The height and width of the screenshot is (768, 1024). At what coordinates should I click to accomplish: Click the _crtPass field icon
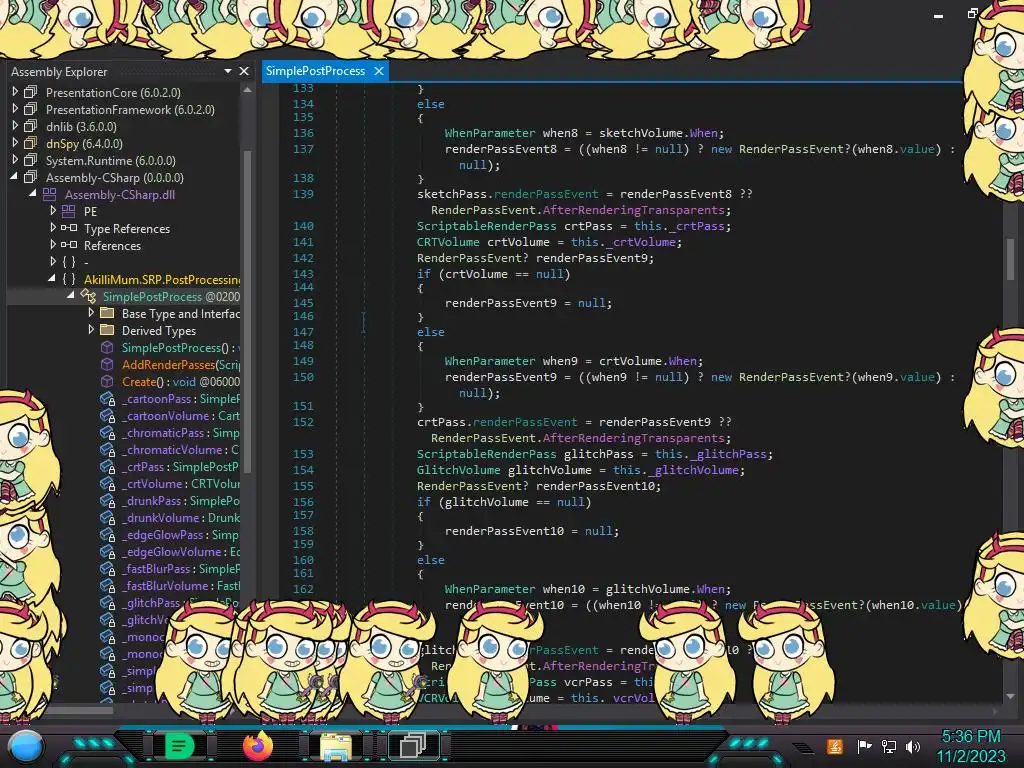108,467
